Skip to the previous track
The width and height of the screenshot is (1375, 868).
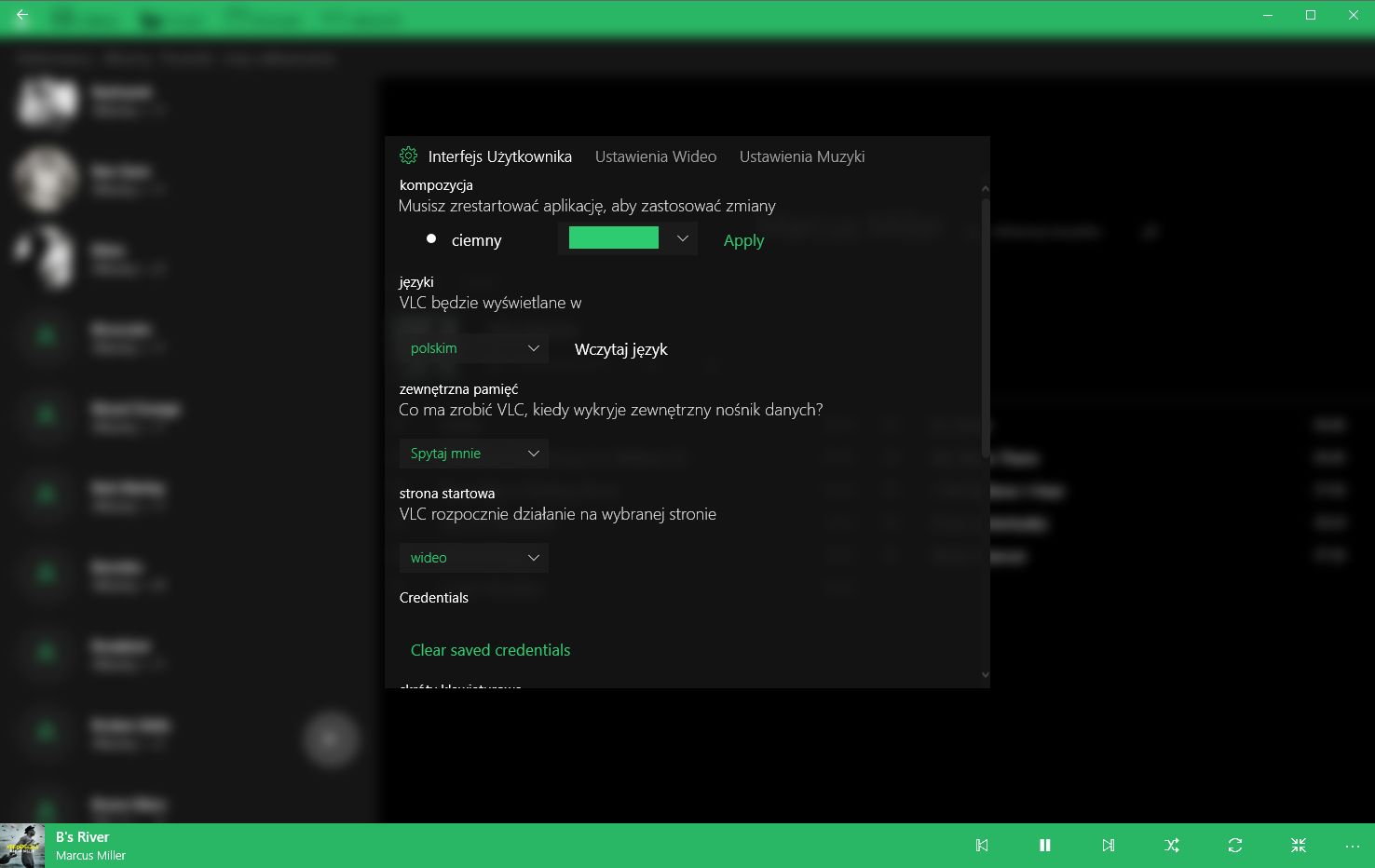[982, 845]
